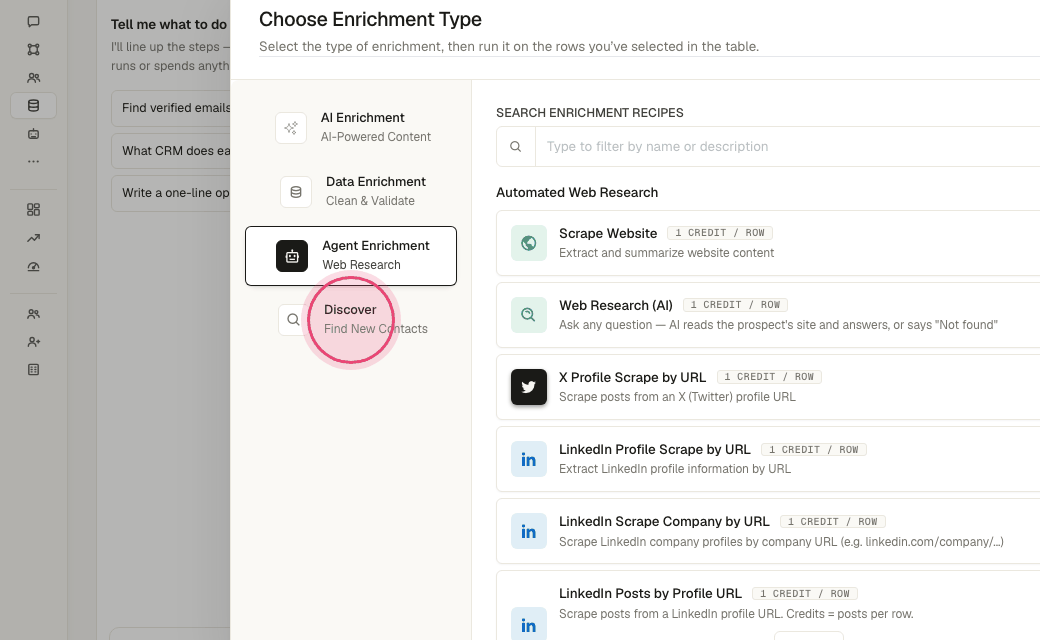Screen dimensions: 1040x640
Task: Open the three-dots more icon in sidebar
Action: pos(33,161)
